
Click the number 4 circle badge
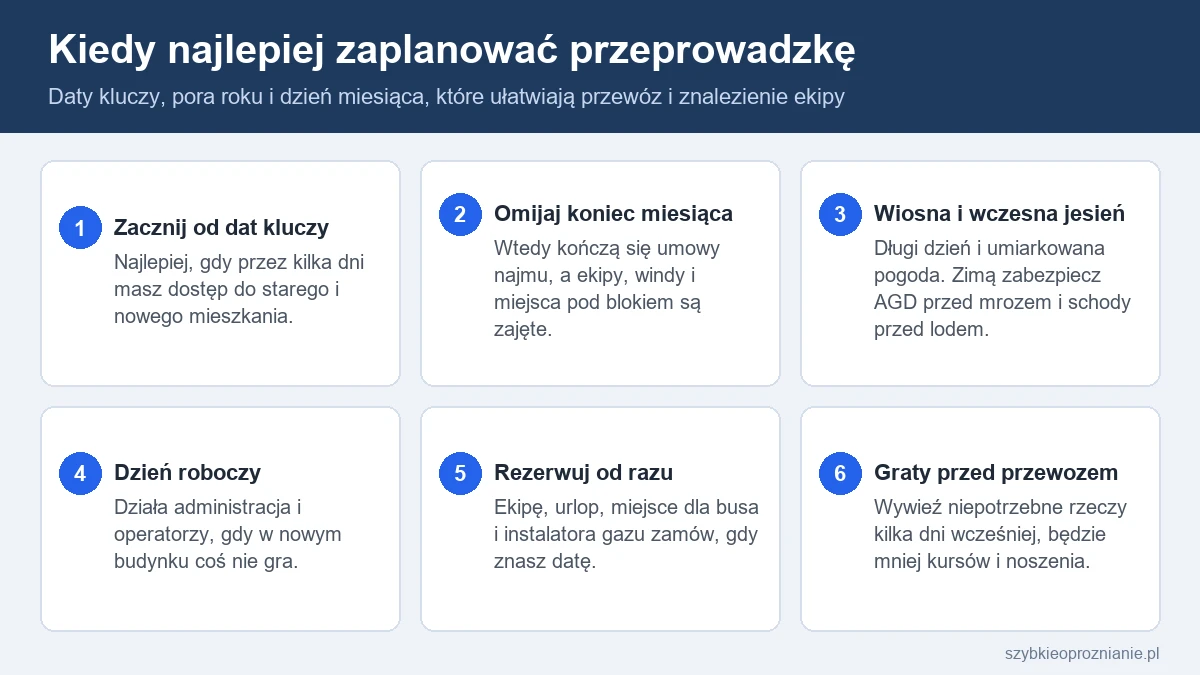point(80,473)
